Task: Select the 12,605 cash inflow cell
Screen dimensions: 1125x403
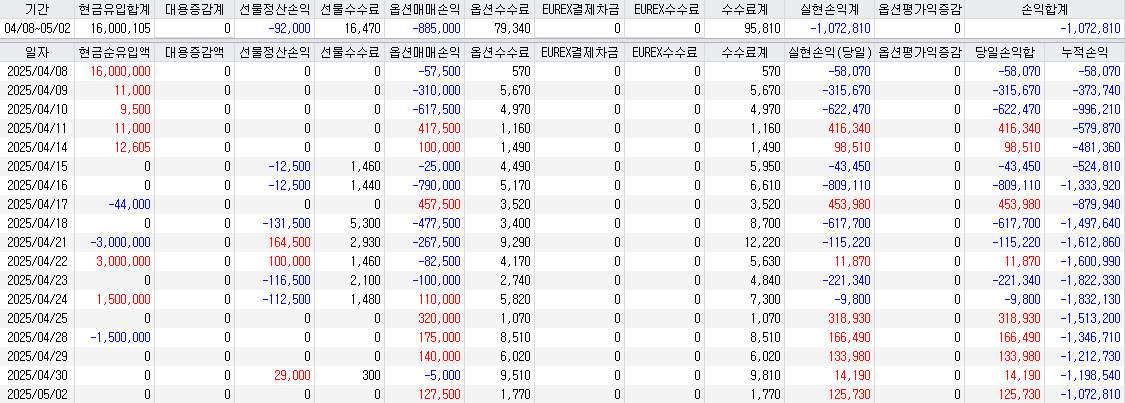Action: [113, 148]
